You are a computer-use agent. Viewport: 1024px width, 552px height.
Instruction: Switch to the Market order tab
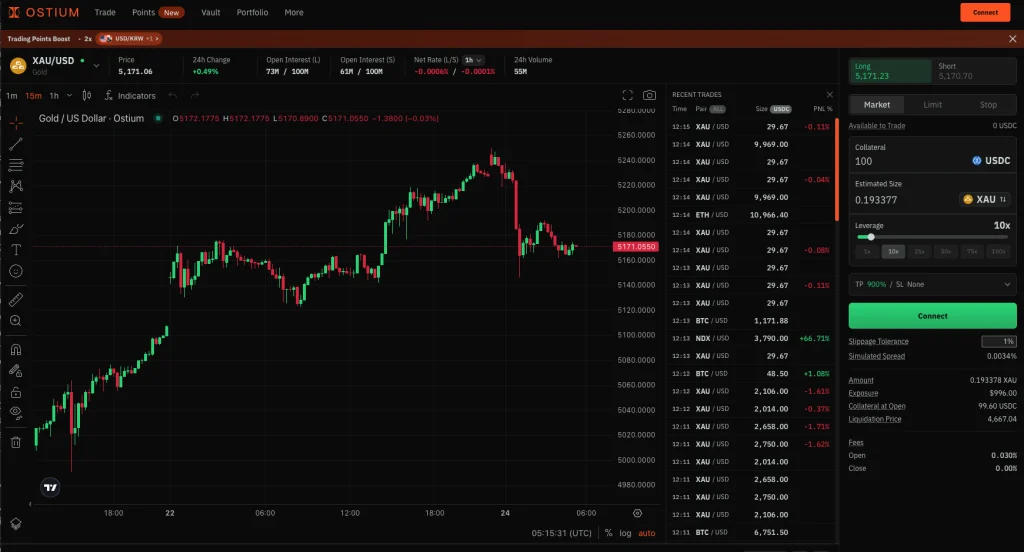point(876,105)
